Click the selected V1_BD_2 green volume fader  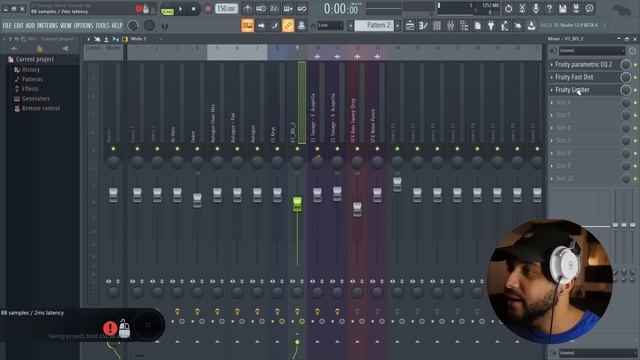coord(297,204)
